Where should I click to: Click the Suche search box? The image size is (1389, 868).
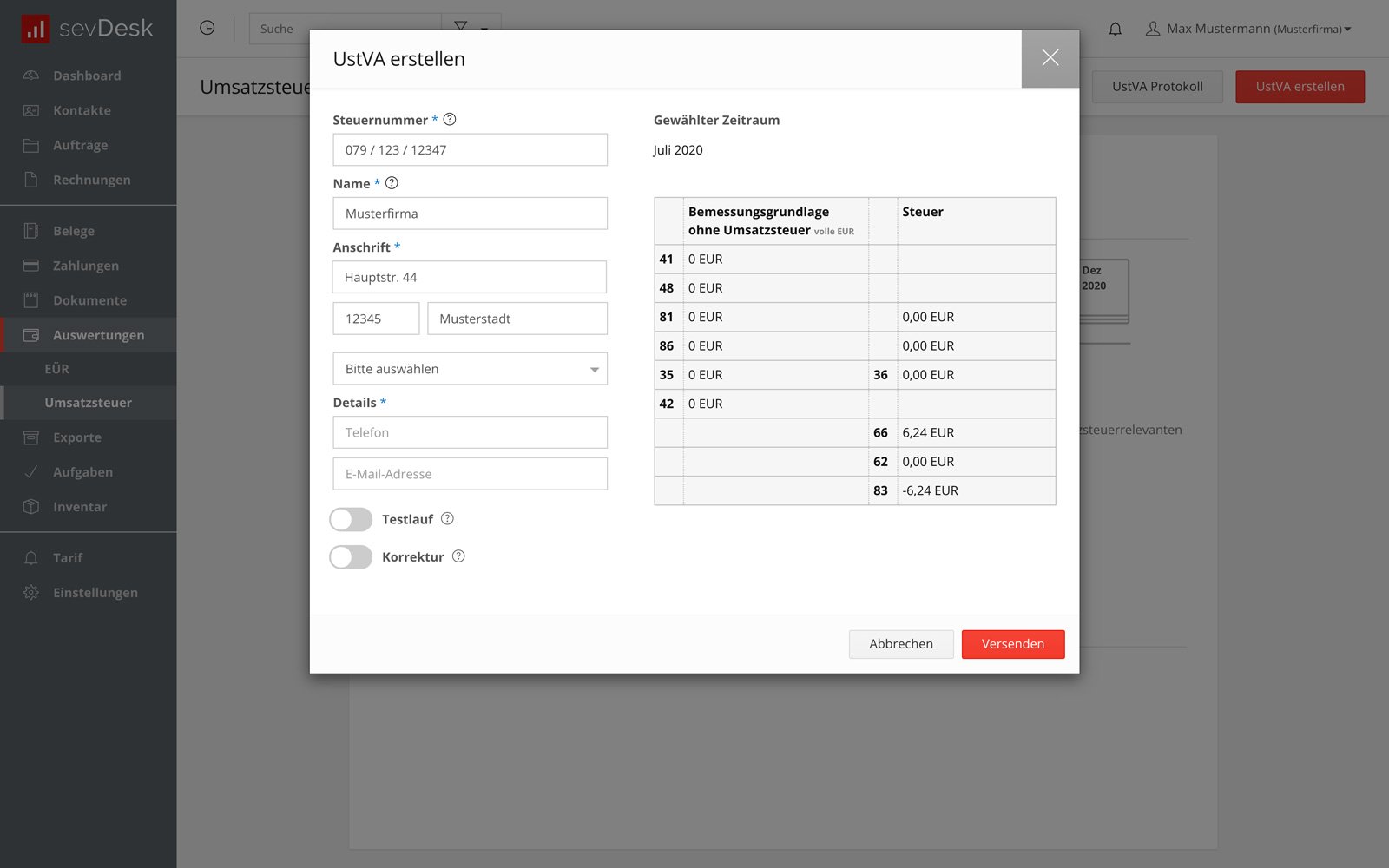(346, 29)
